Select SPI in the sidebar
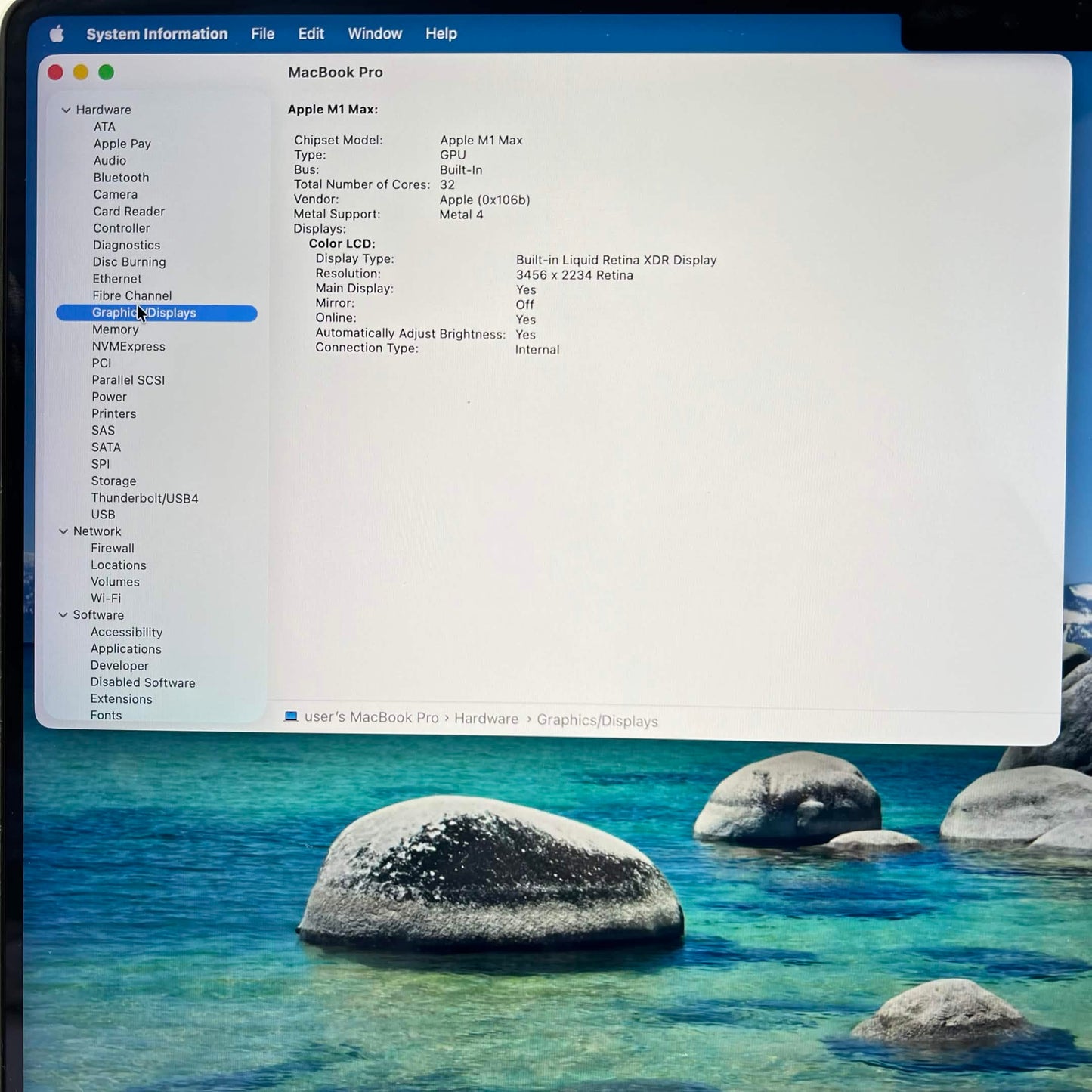The width and height of the screenshot is (1092, 1092). click(x=101, y=464)
